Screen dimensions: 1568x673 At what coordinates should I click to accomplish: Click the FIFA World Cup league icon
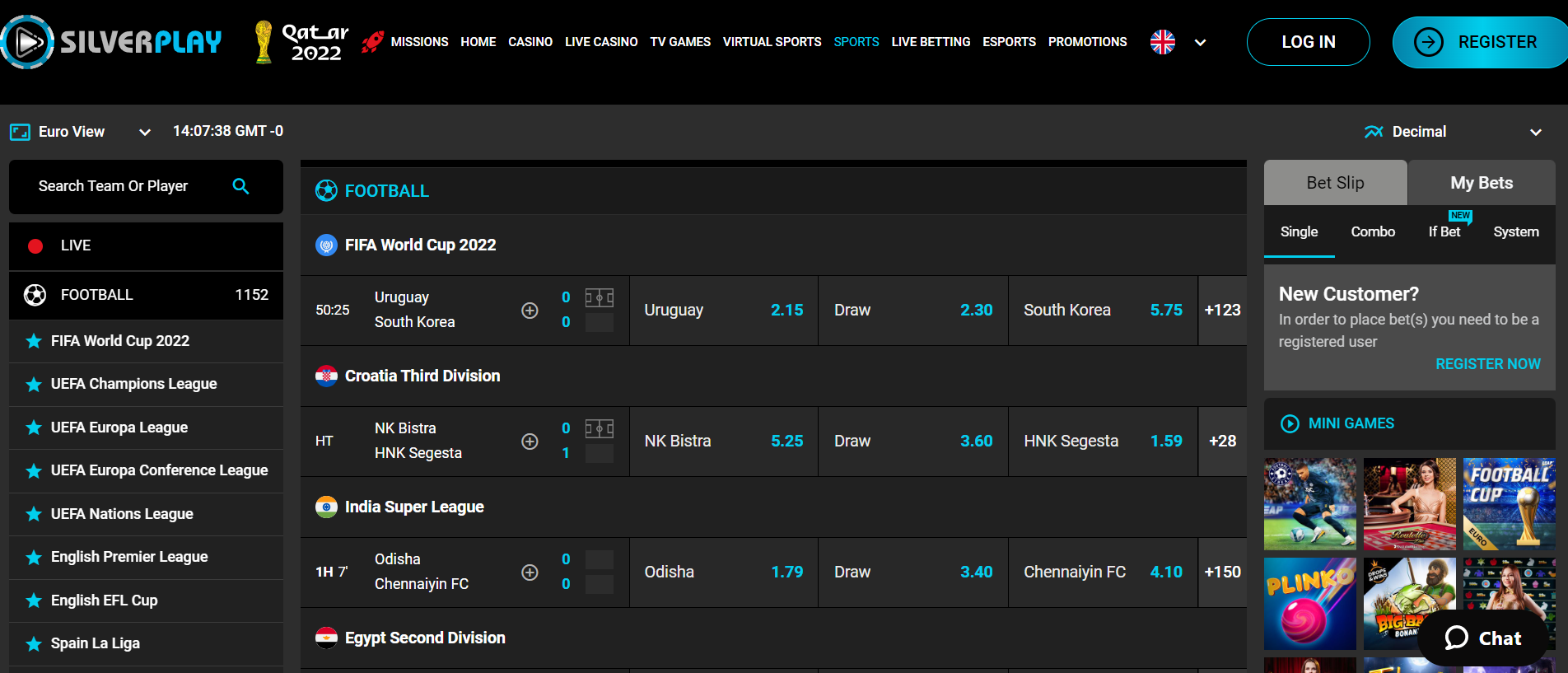(327, 245)
